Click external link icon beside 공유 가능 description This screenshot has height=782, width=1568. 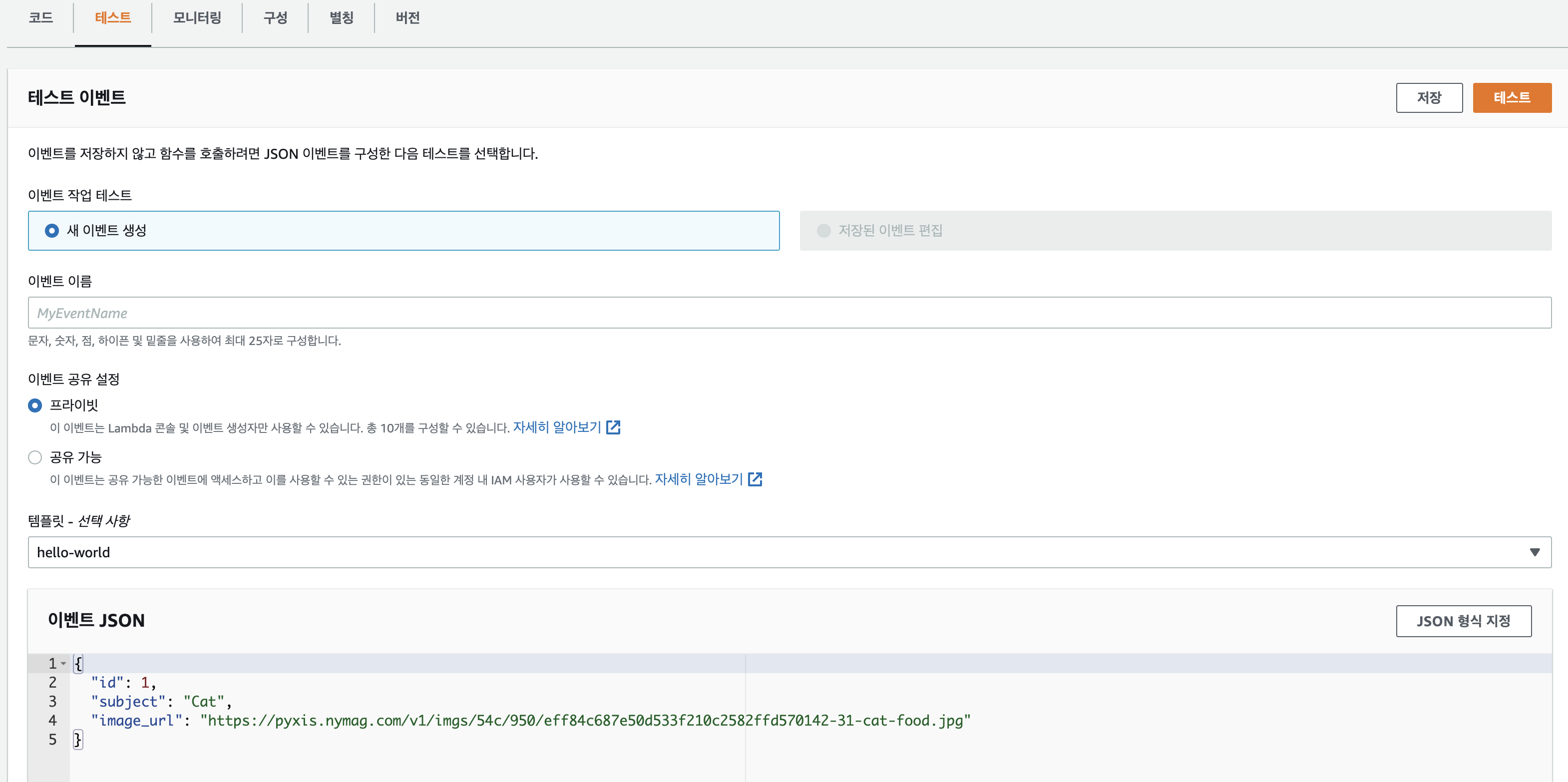coord(756,479)
